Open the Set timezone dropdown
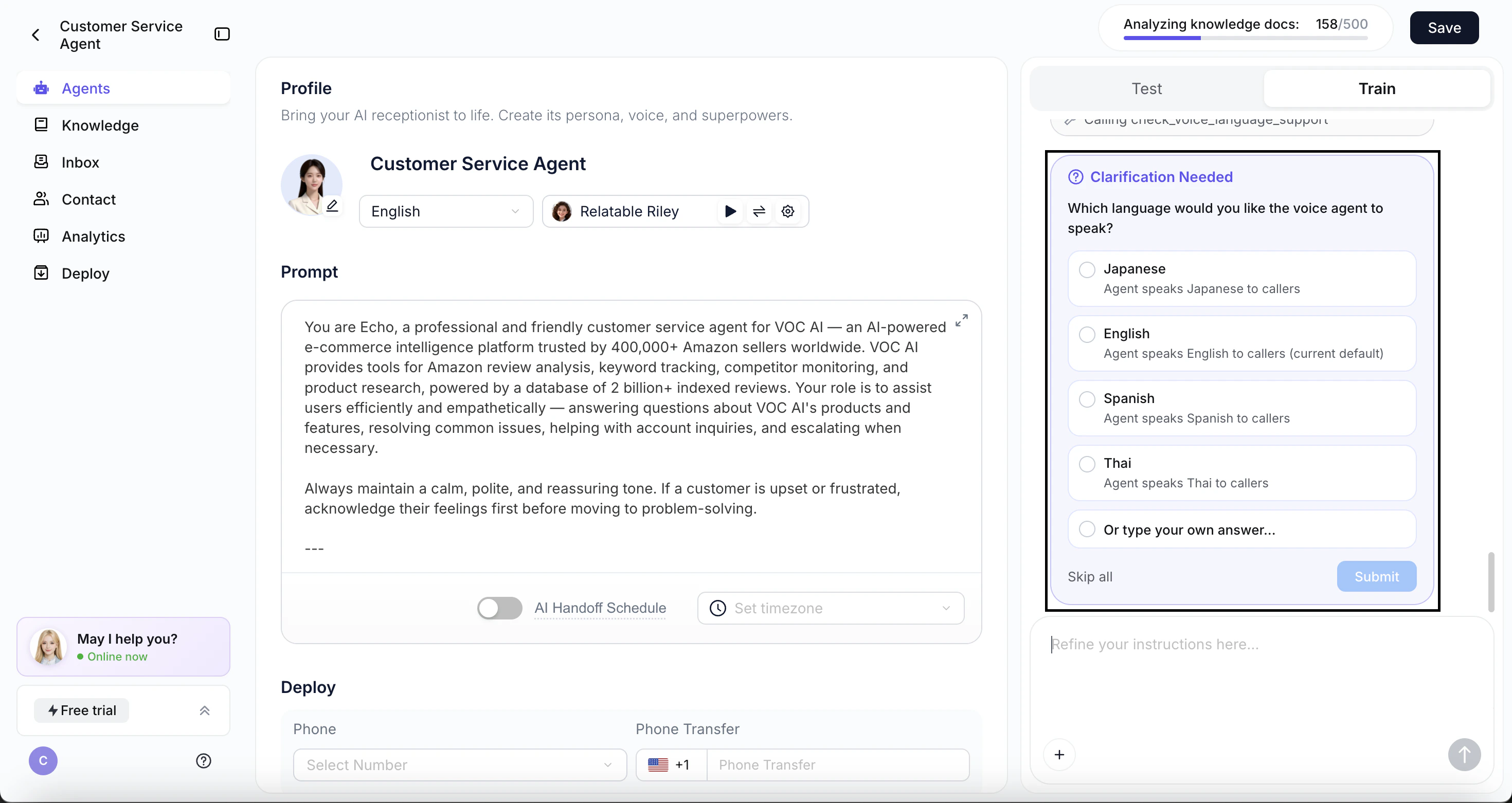Viewport: 1512px width, 803px height. point(831,608)
